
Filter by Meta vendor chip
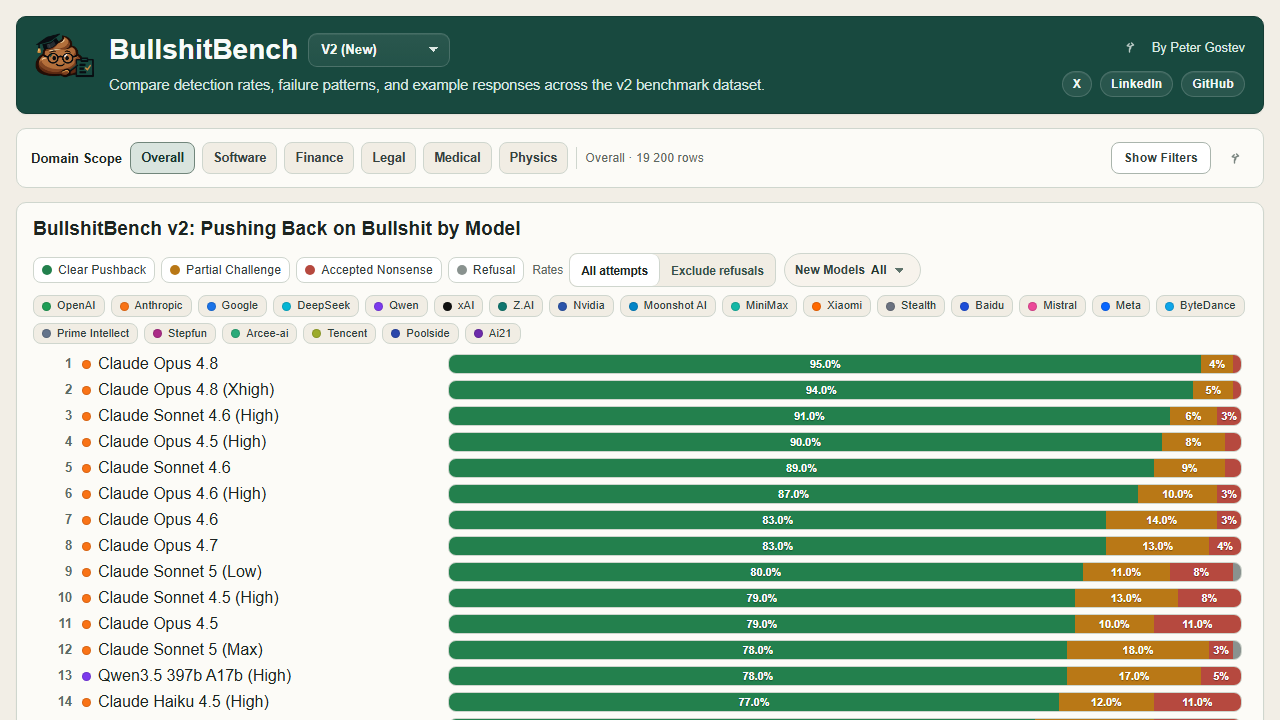click(x=1121, y=306)
